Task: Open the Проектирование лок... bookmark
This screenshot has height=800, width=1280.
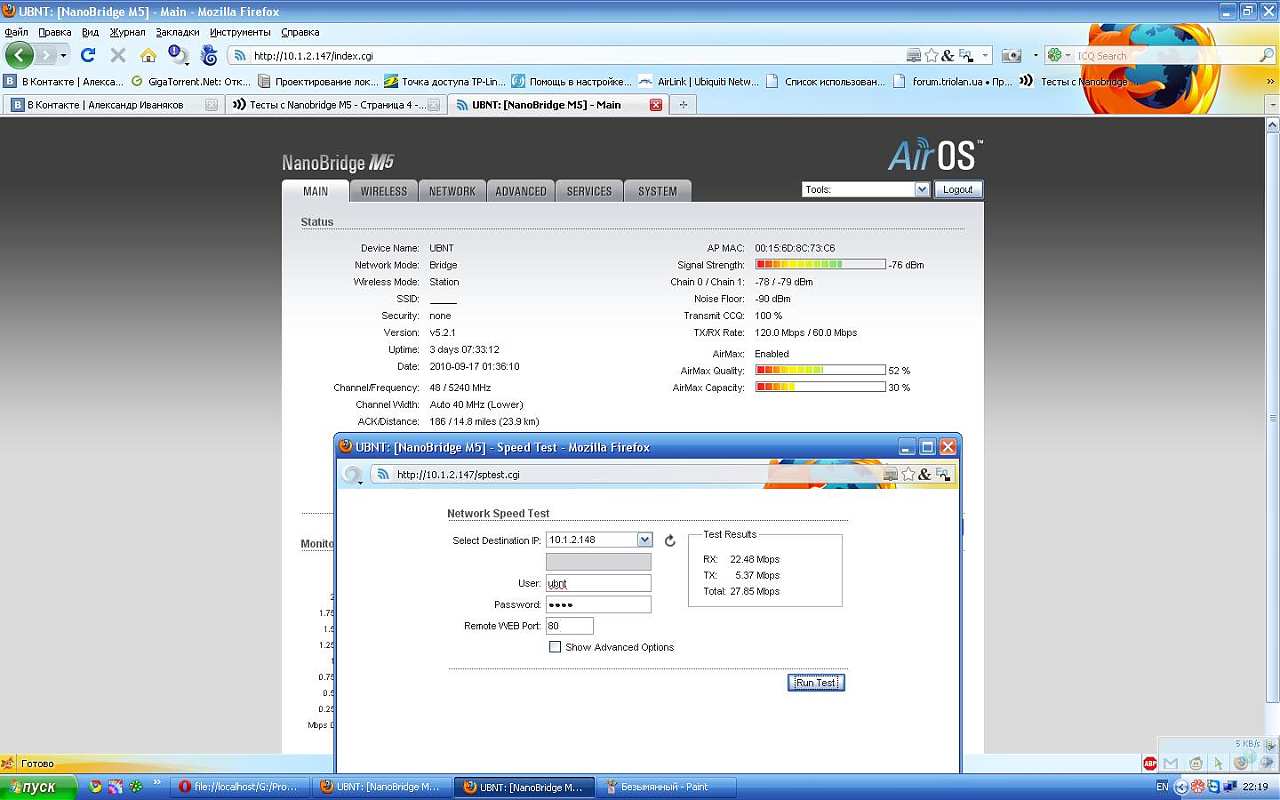Action: (x=318, y=81)
